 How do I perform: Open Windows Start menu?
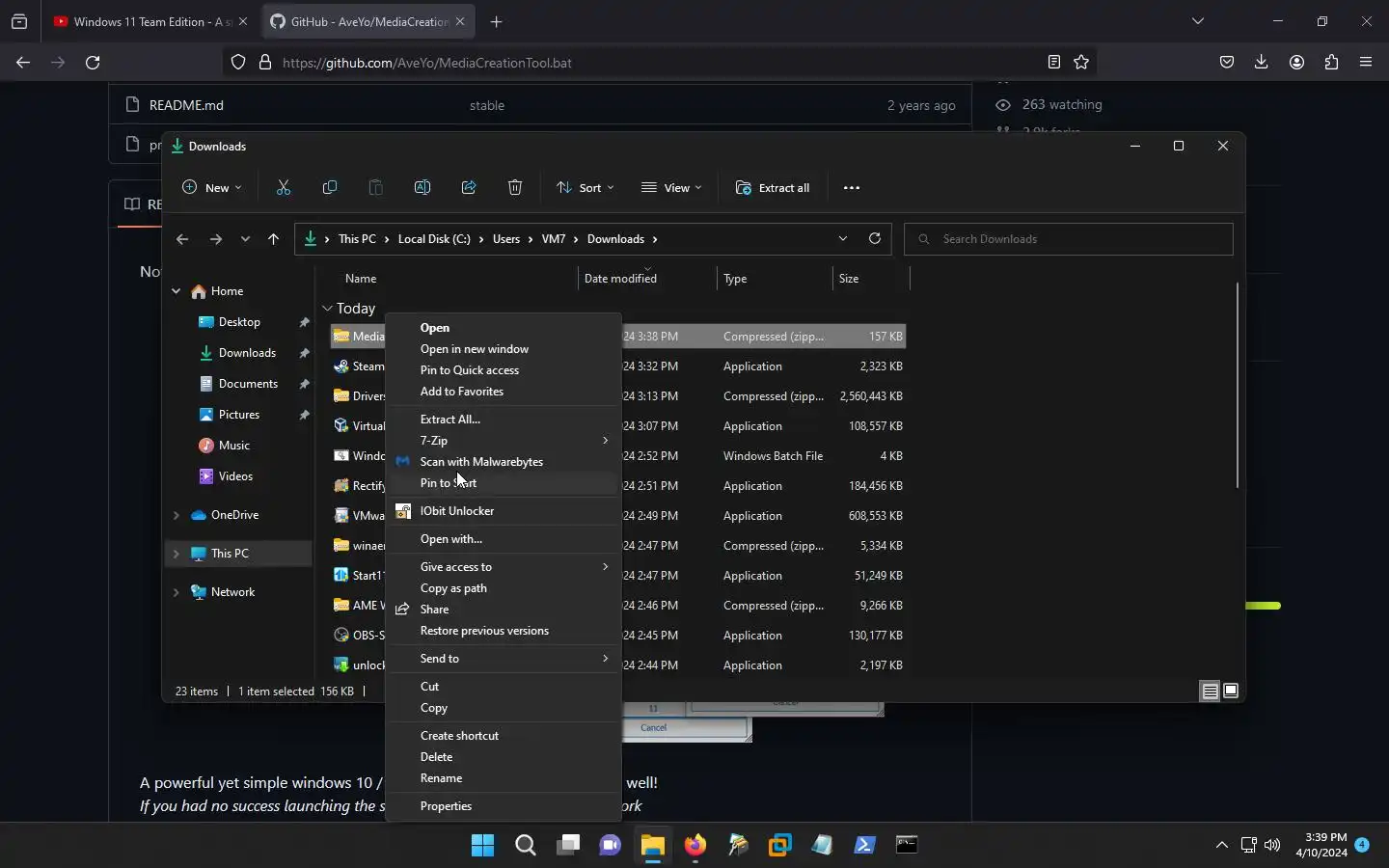(483, 846)
